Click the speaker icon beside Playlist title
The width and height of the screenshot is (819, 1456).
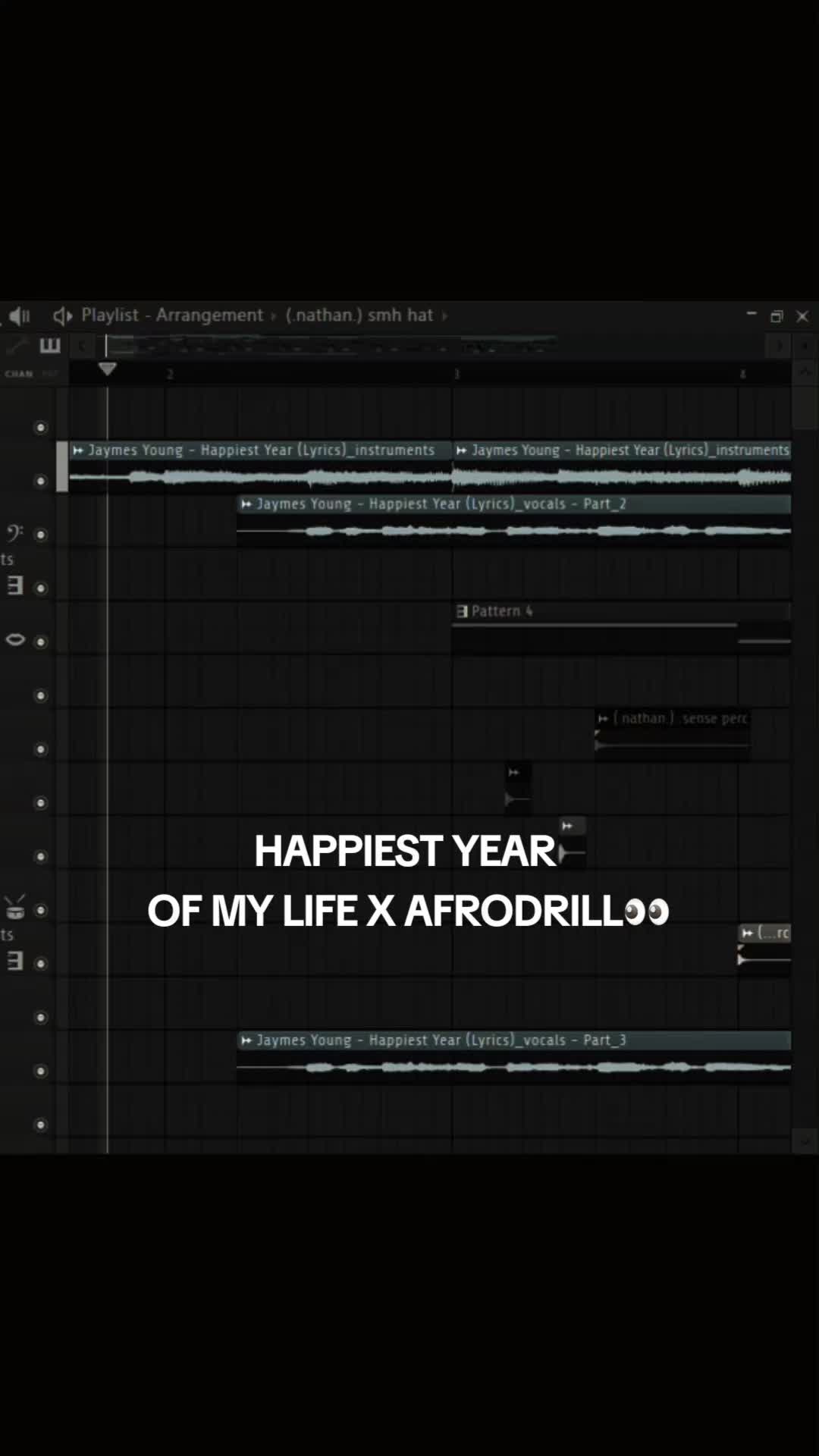pos(62,315)
